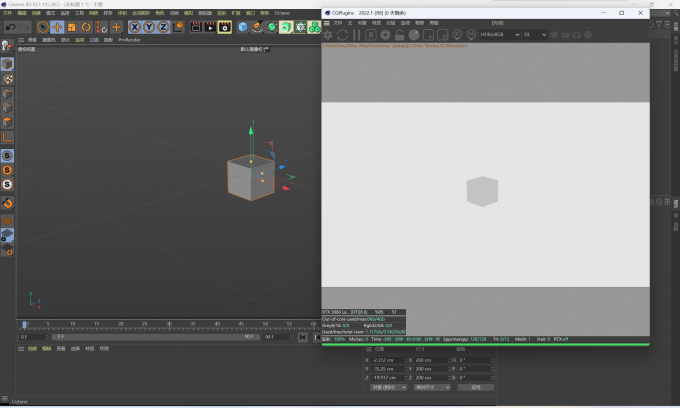
Task: Open HDR/sRGB color space dropdown
Action: 500,35
